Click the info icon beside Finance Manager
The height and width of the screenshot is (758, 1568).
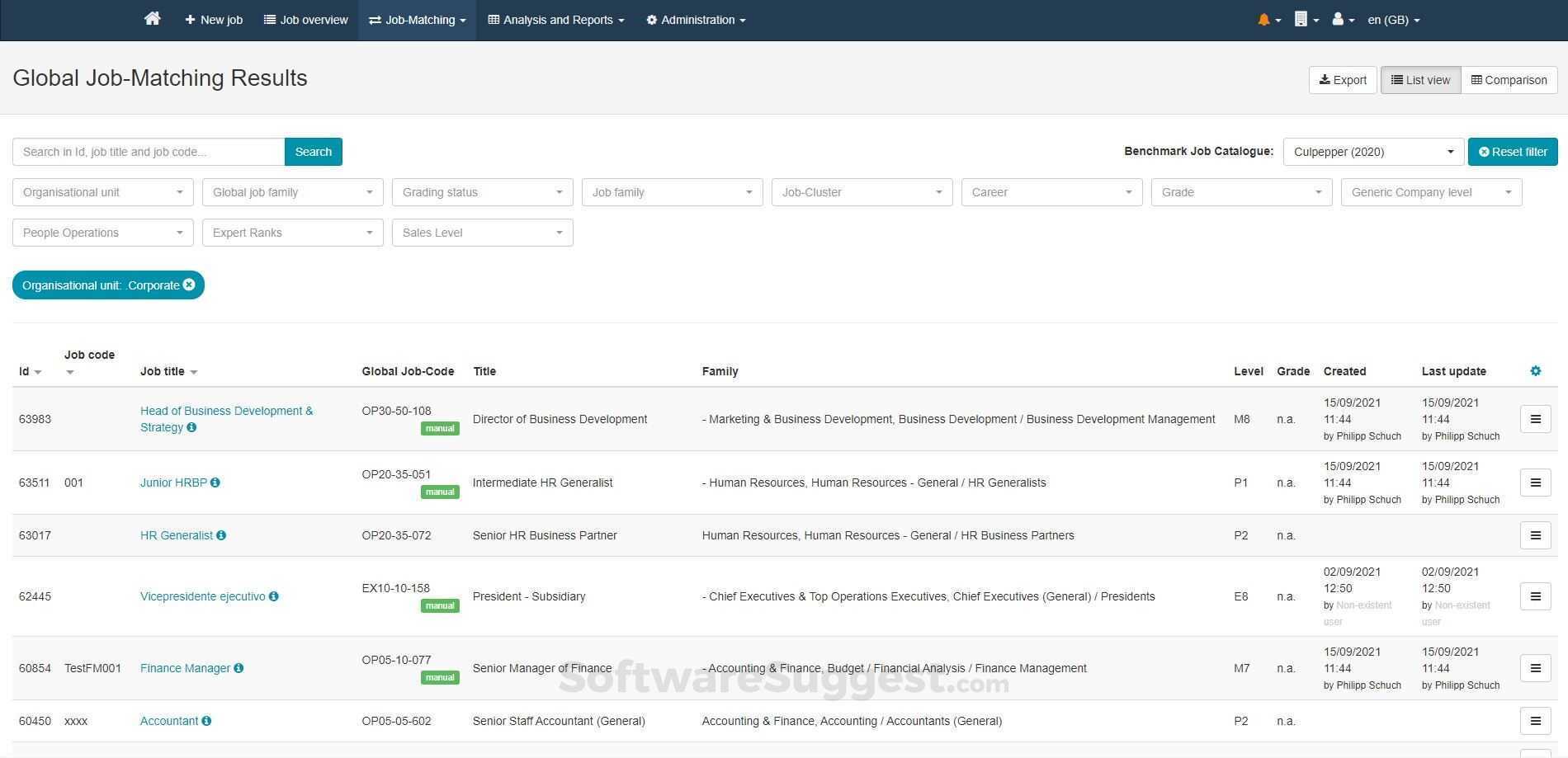tap(239, 668)
